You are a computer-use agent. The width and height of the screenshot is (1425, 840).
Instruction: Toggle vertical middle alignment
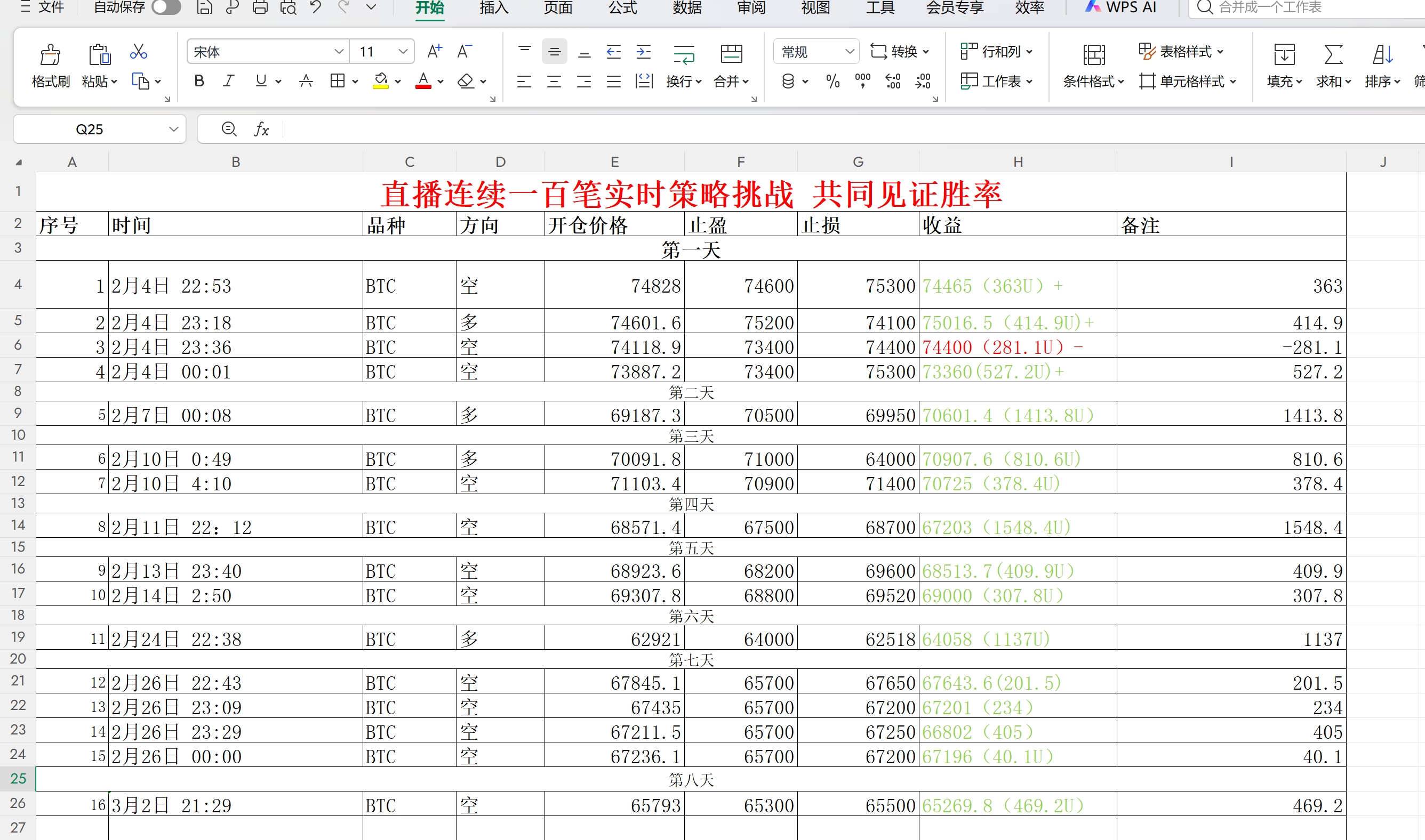point(555,52)
